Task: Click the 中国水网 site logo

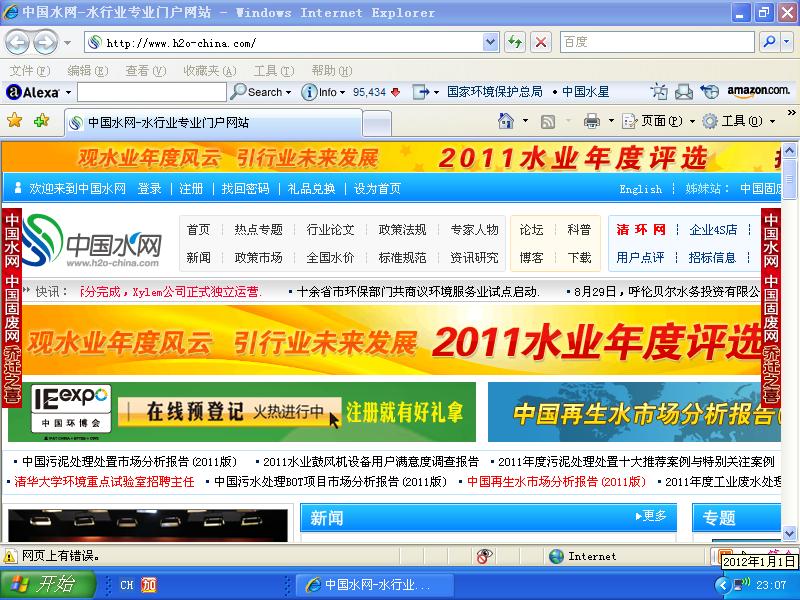Action: (93, 242)
